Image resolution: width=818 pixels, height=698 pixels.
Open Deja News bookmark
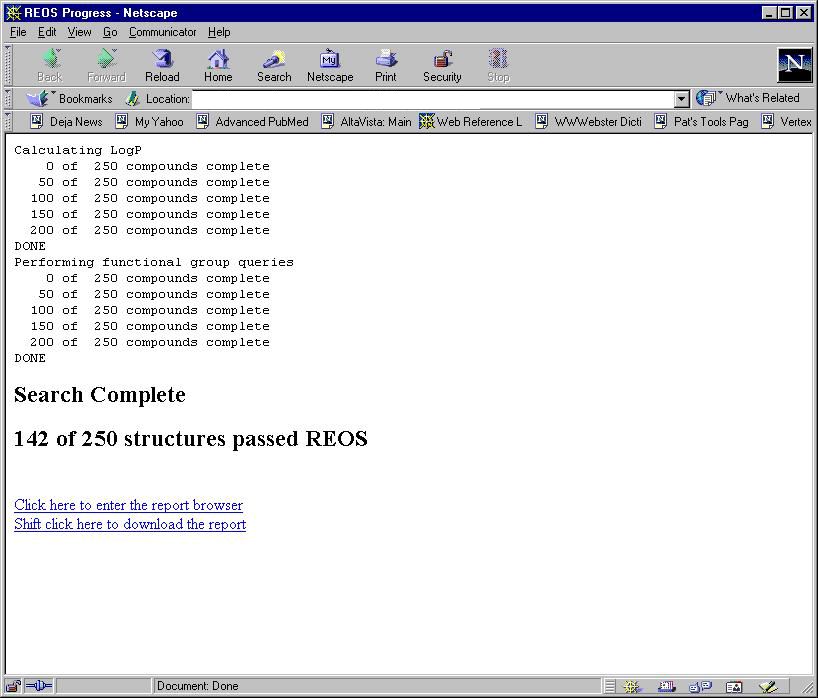[66, 122]
